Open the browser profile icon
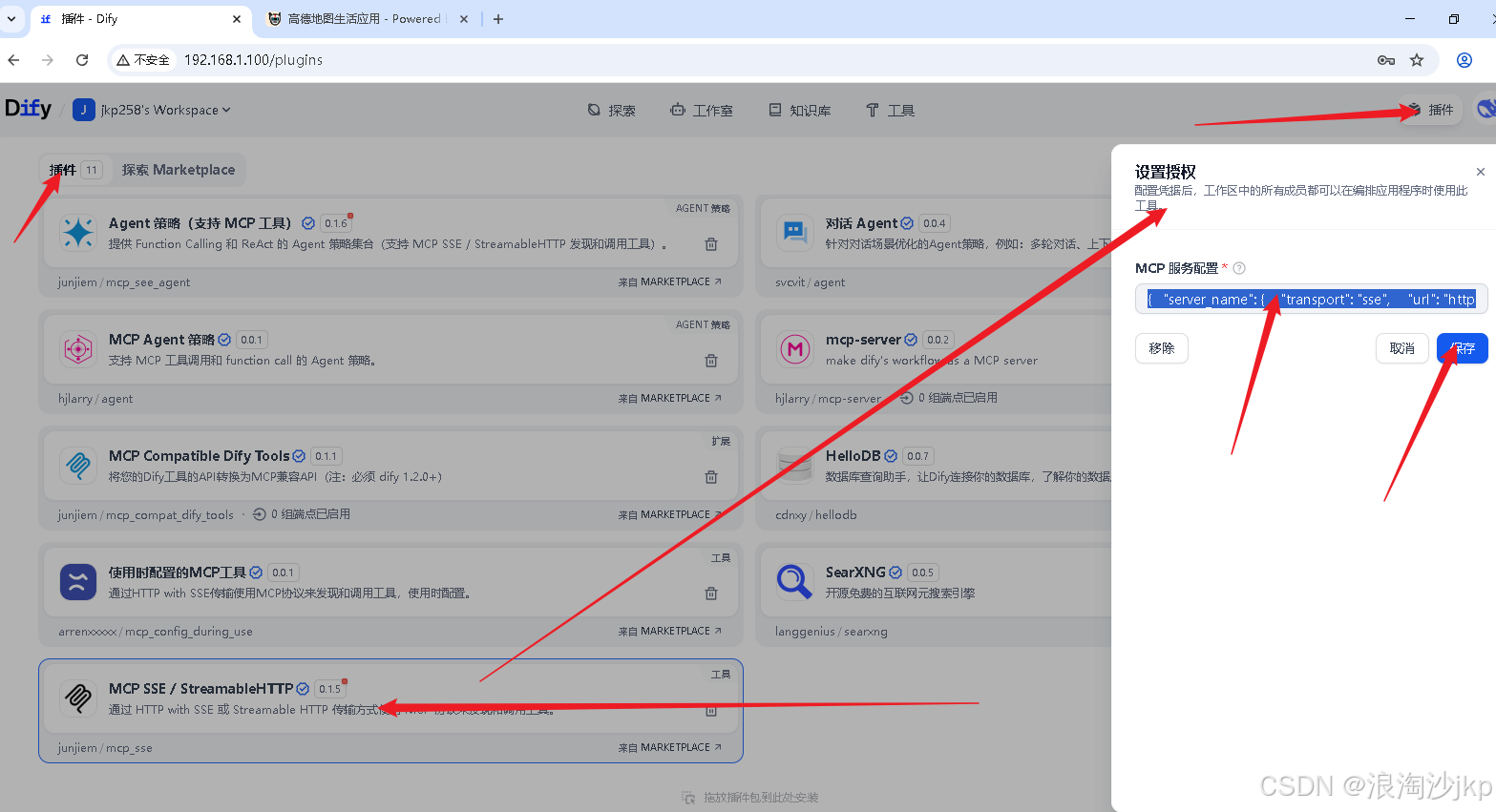The height and width of the screenshot is (812, 1496). [x=1464, y=60]
